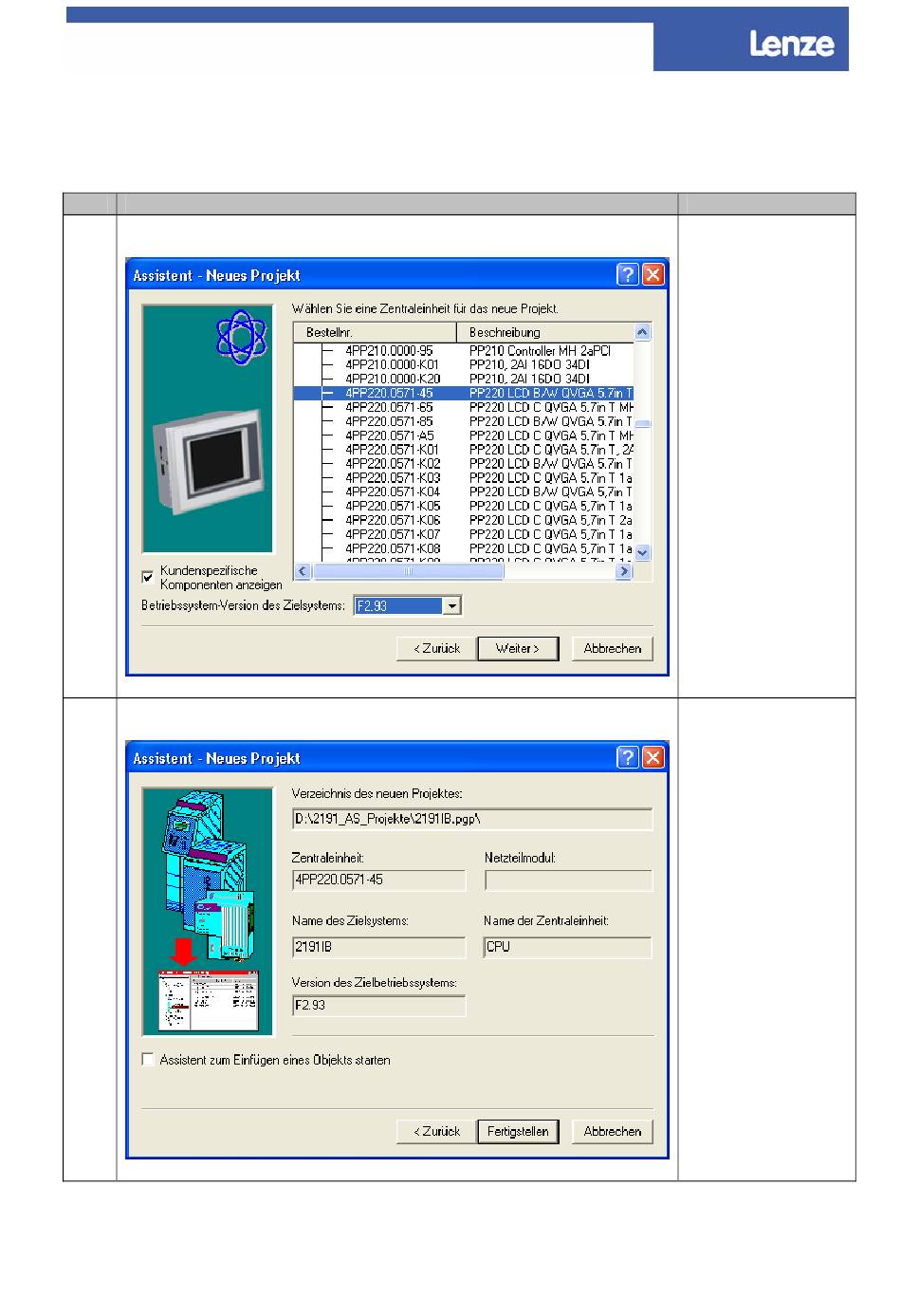This screenshot has height=1316, width=901.
Task: Click the vertical scrollbar thumb of the list
Action: pyautogui.click(x=643, y=424)
